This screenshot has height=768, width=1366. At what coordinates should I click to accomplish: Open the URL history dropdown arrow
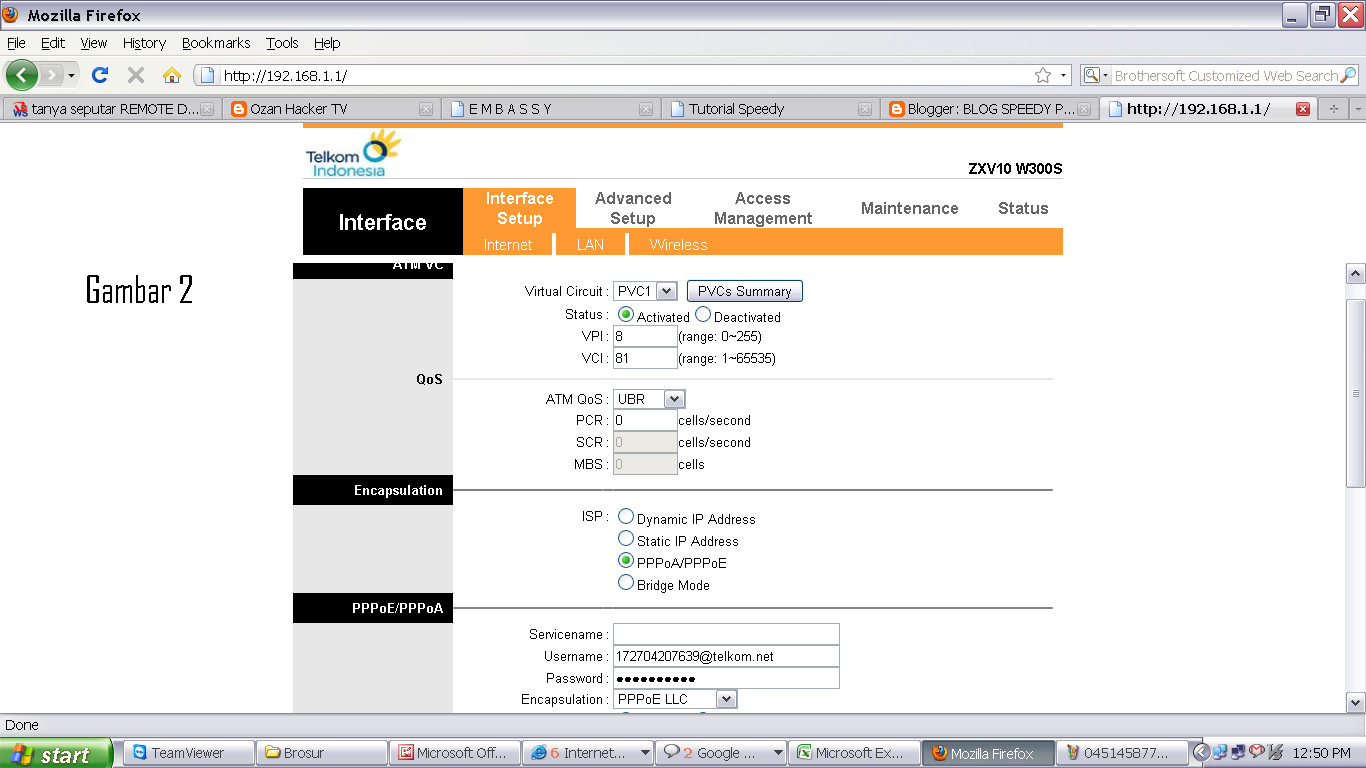[x=1064, y=75]
